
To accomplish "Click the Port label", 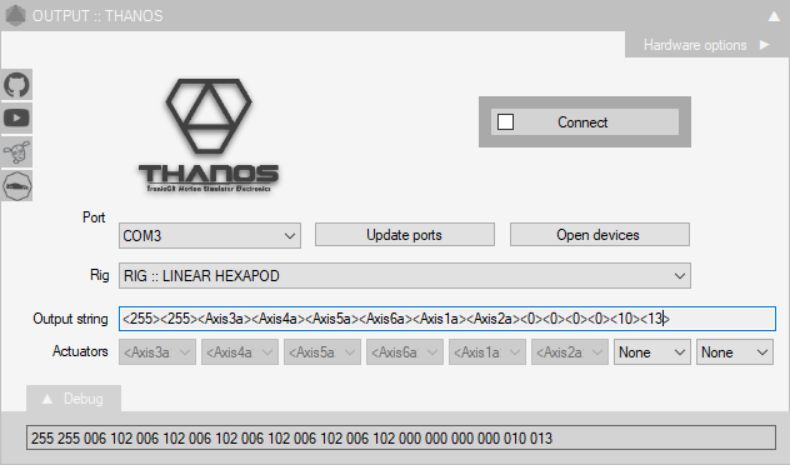I will [x=94, y=218].
